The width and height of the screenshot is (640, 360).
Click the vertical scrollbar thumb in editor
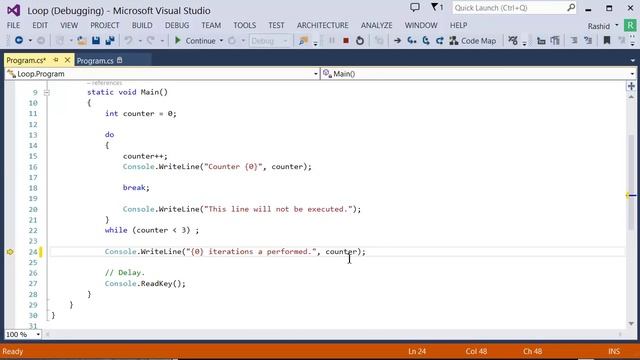(631, 182)
